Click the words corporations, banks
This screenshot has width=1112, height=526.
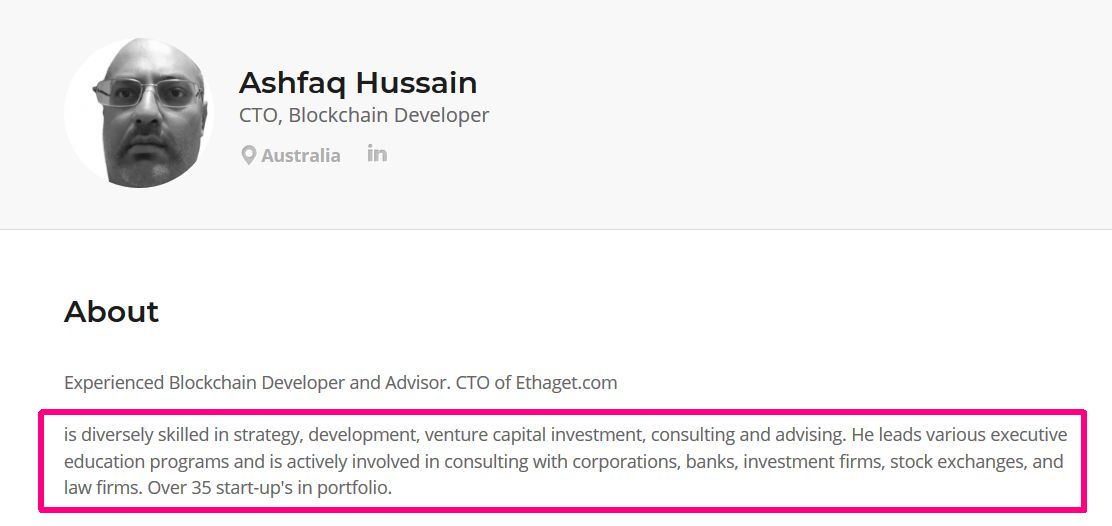click(x=653, y=462)
